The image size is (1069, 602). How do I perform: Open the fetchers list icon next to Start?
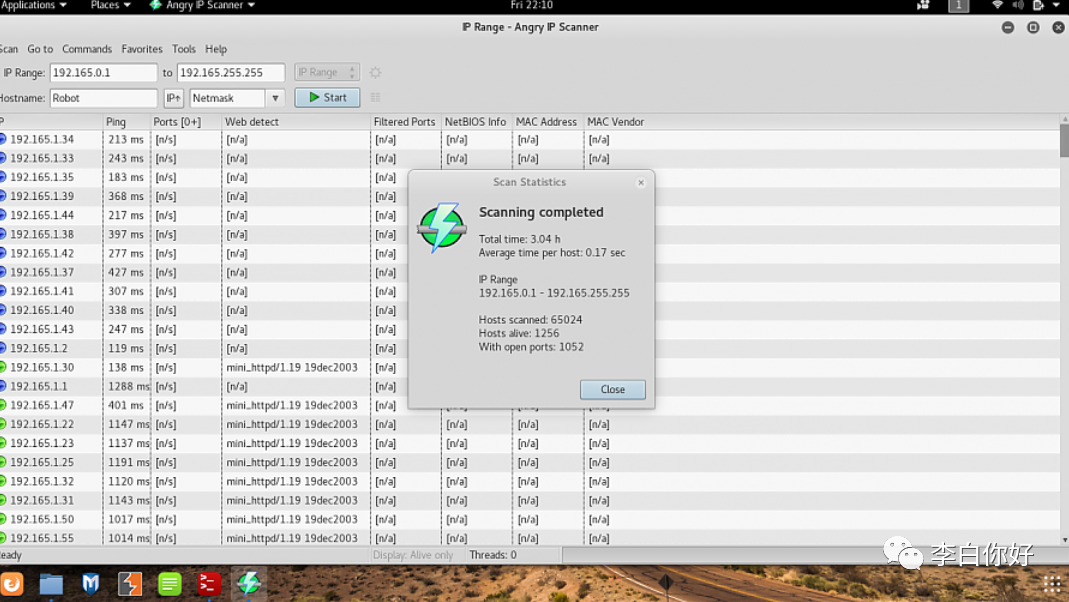tap(375, 97)
